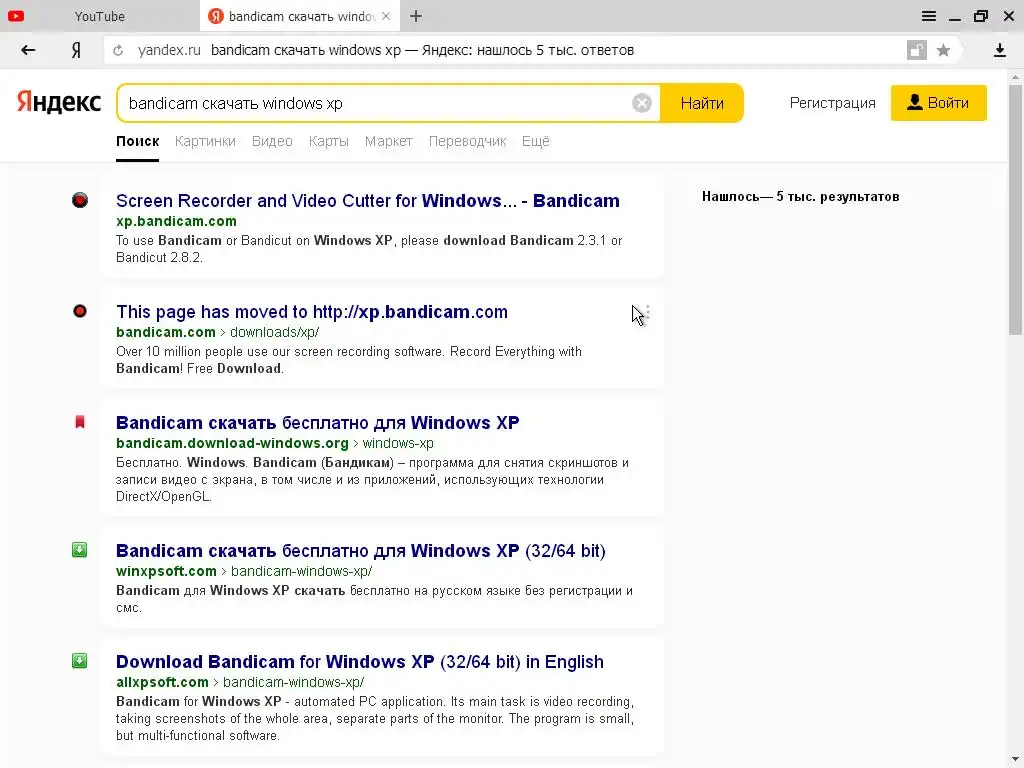
Task: Click the scrollbar down arrow
Action: pyautogui.click(x=1016, y=761)
